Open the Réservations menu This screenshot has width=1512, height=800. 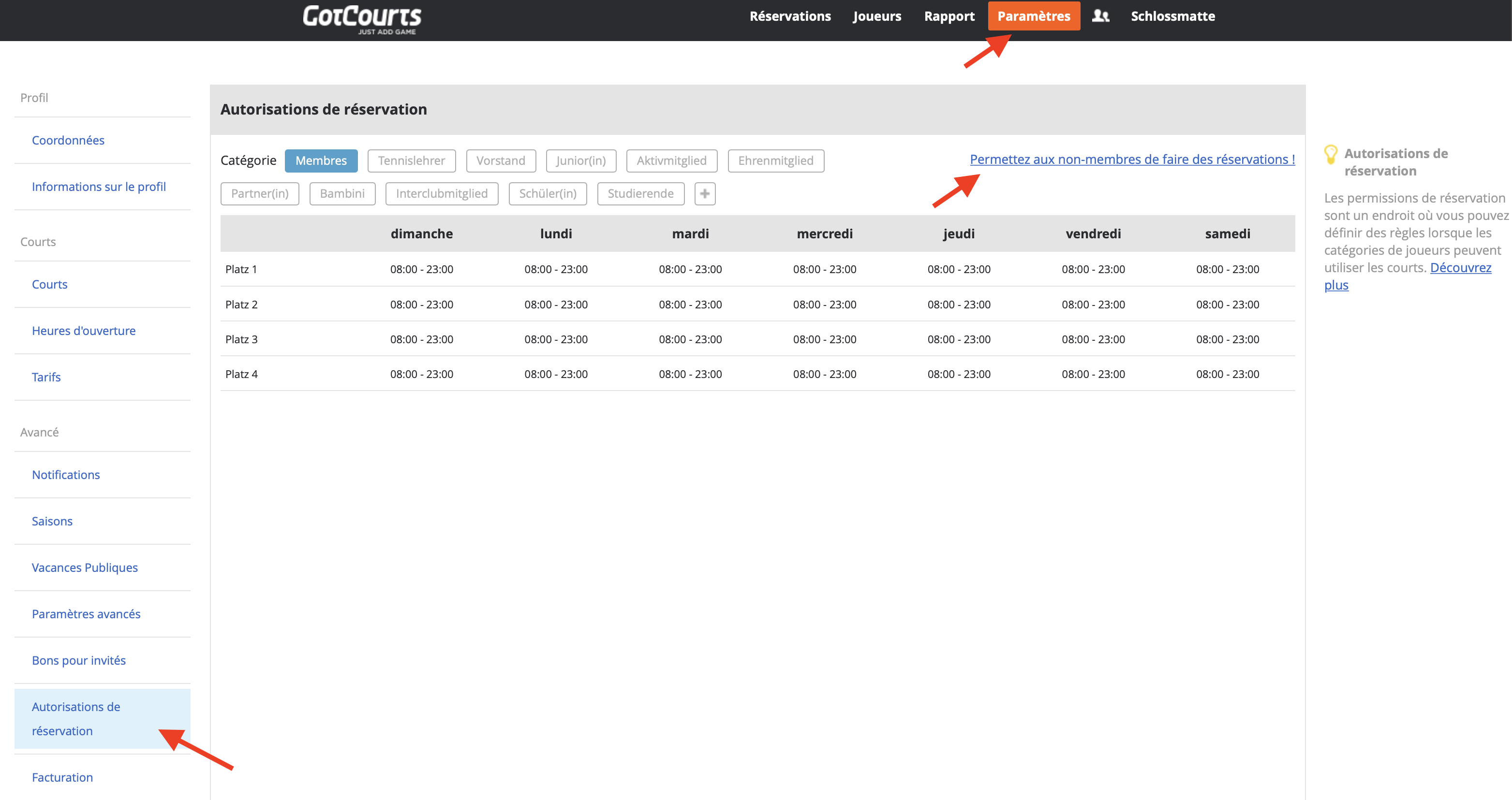tap(790, 16)
